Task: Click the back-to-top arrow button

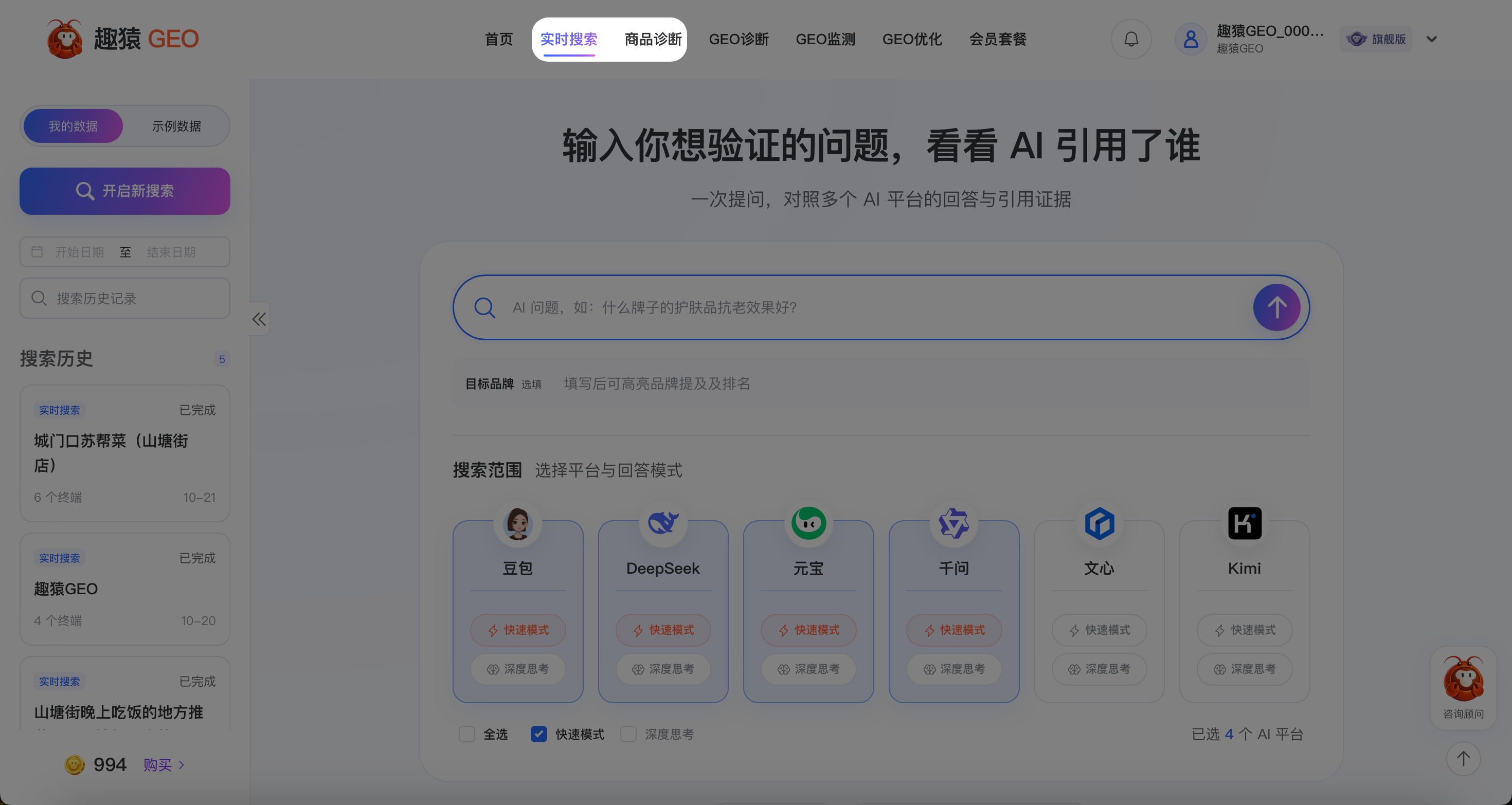Action: pos(1463,759)
